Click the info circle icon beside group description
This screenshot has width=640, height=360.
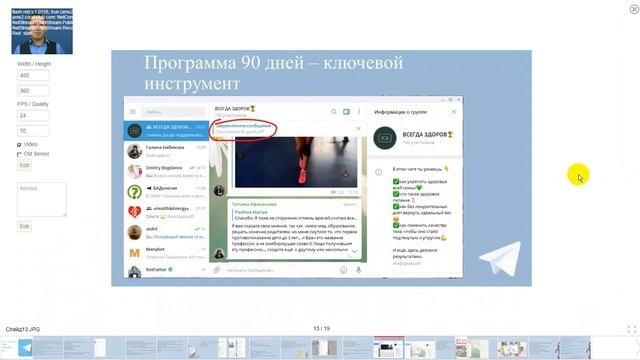coord(378,172)
